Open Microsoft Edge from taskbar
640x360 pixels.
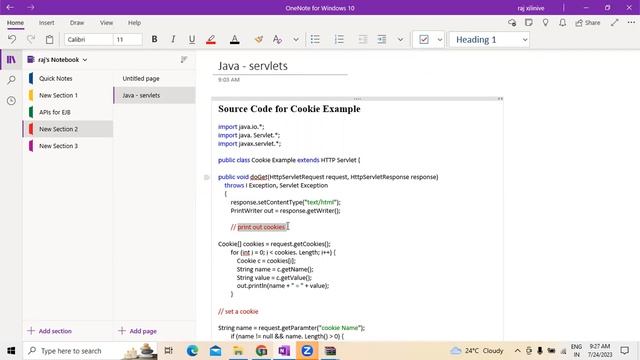click(x=192, y=351)
